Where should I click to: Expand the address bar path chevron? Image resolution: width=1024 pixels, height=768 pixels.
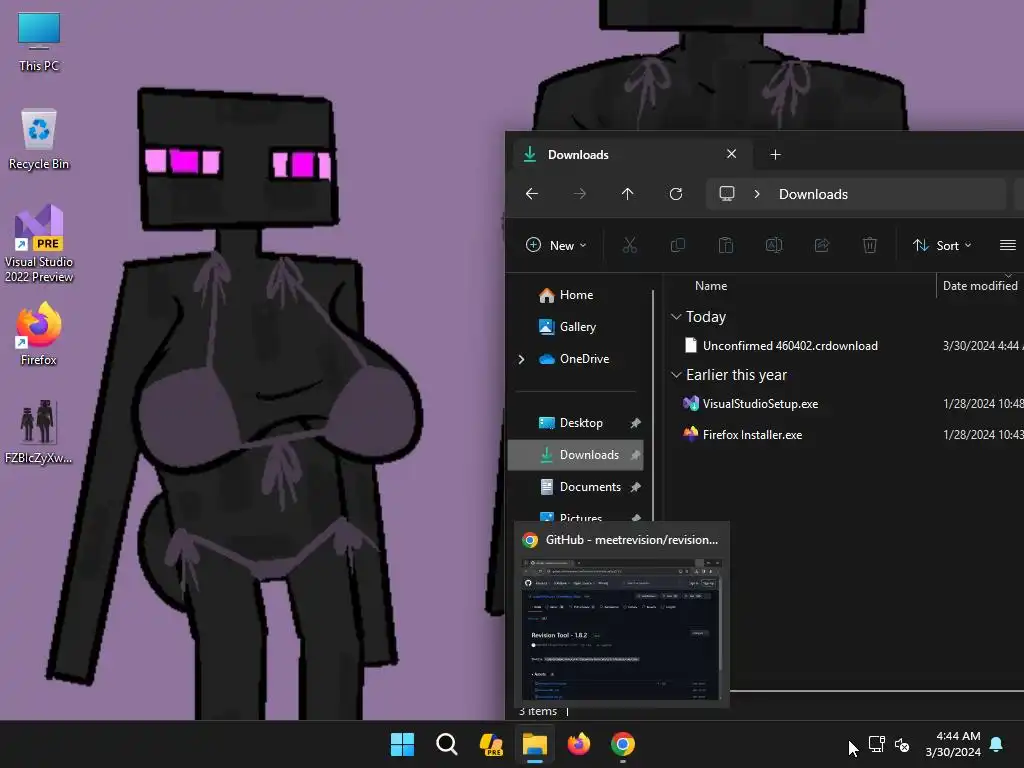(x=757, y=194)
